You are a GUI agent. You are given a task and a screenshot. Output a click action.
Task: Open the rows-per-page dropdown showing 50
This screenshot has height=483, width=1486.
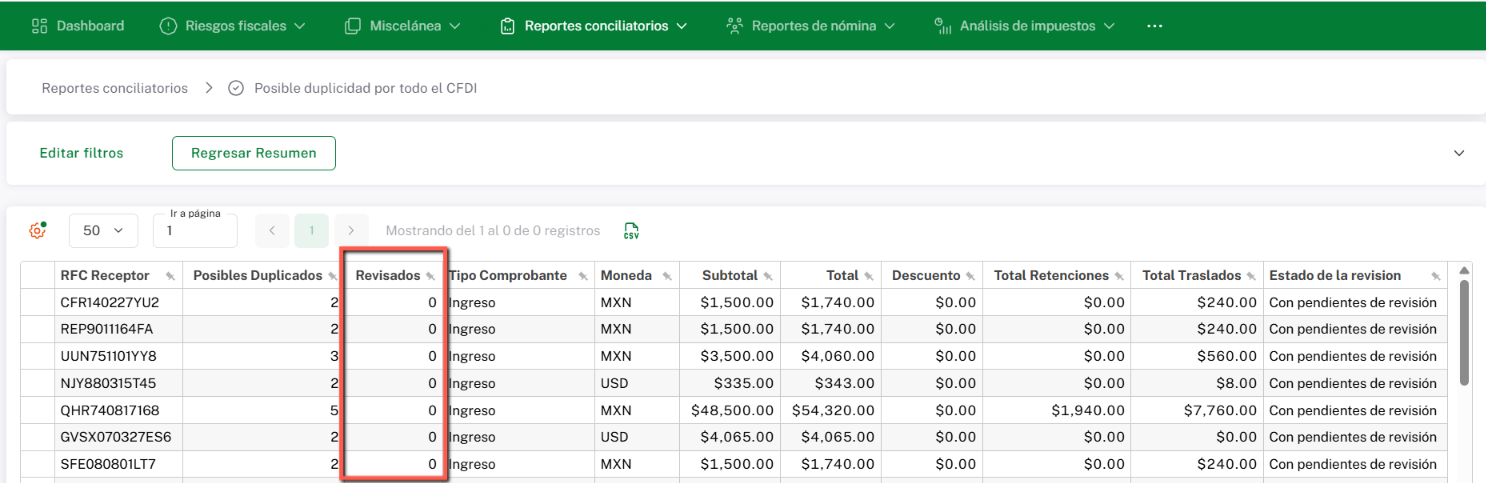[103, 231]
